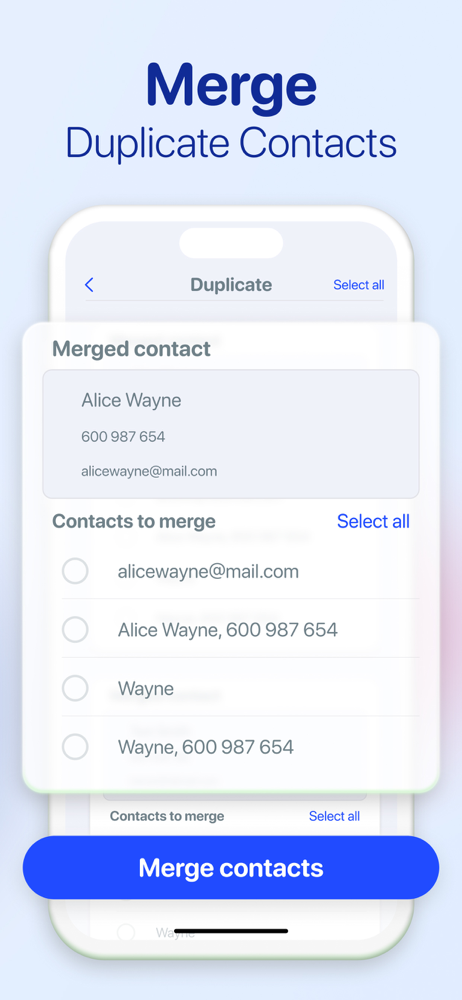Check the circle next to Alice Wayne, 600 987 654
462x1000 pixels.
[75, 629]
